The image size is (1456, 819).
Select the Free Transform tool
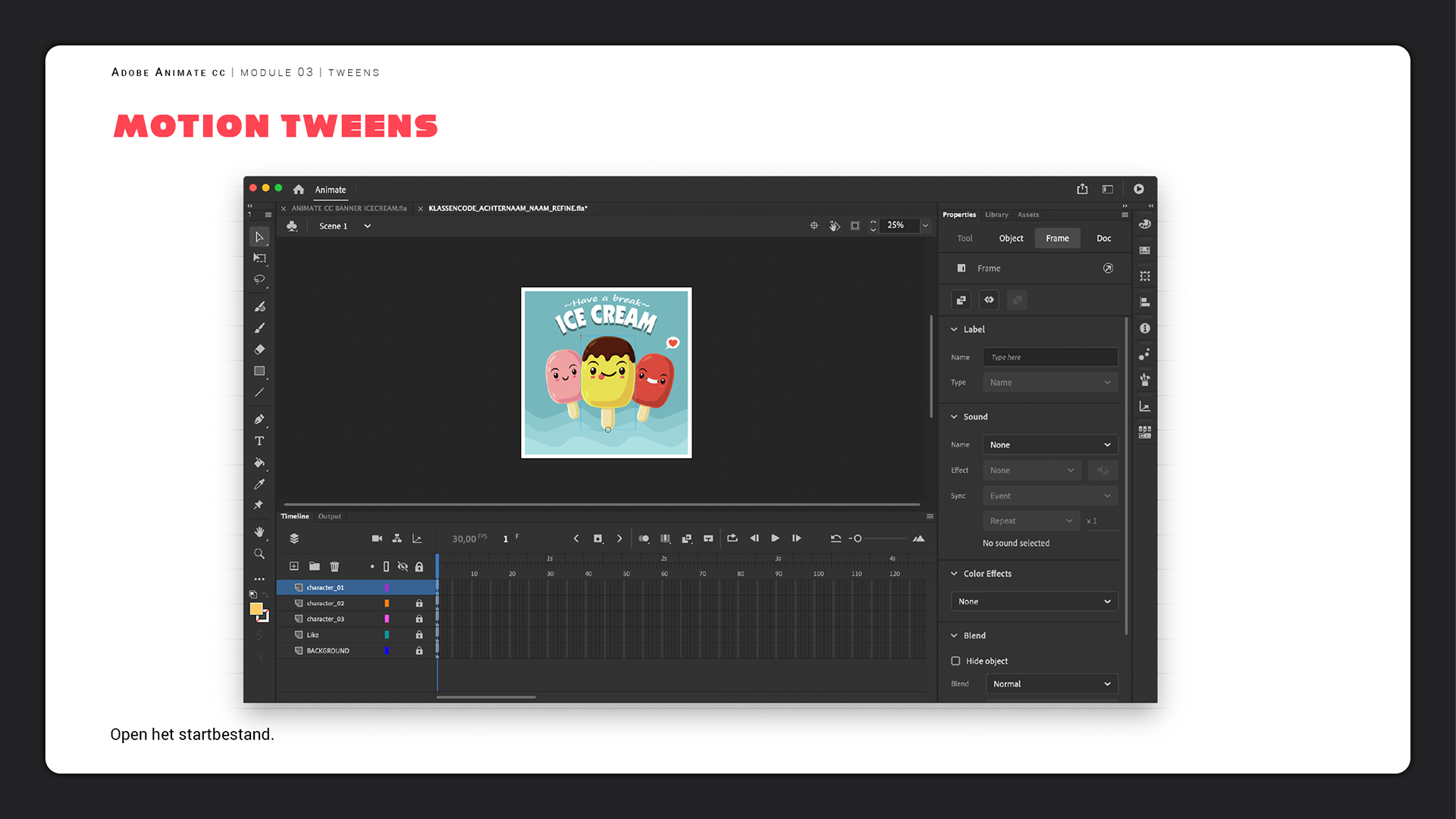pos(259,259)
